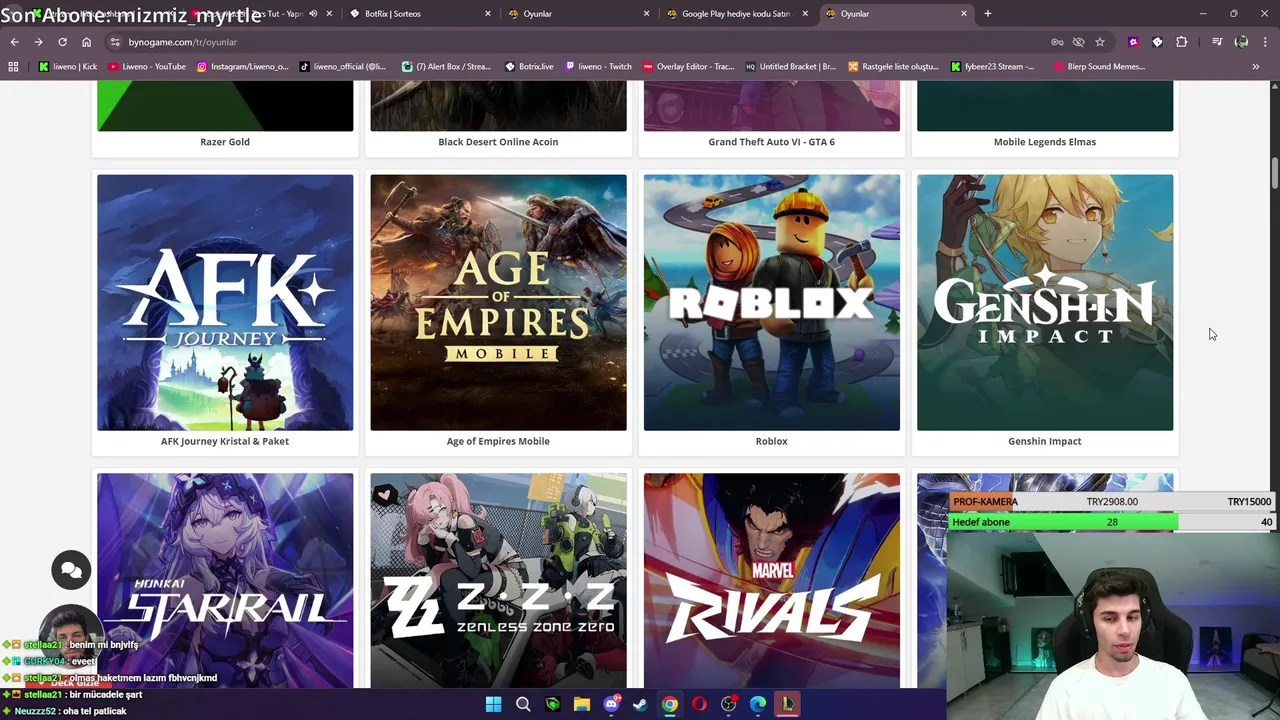Viewport: 1280px width, 720px height.
Task: Open the AFK Journey game image
Action: click(x=225, y=302)
